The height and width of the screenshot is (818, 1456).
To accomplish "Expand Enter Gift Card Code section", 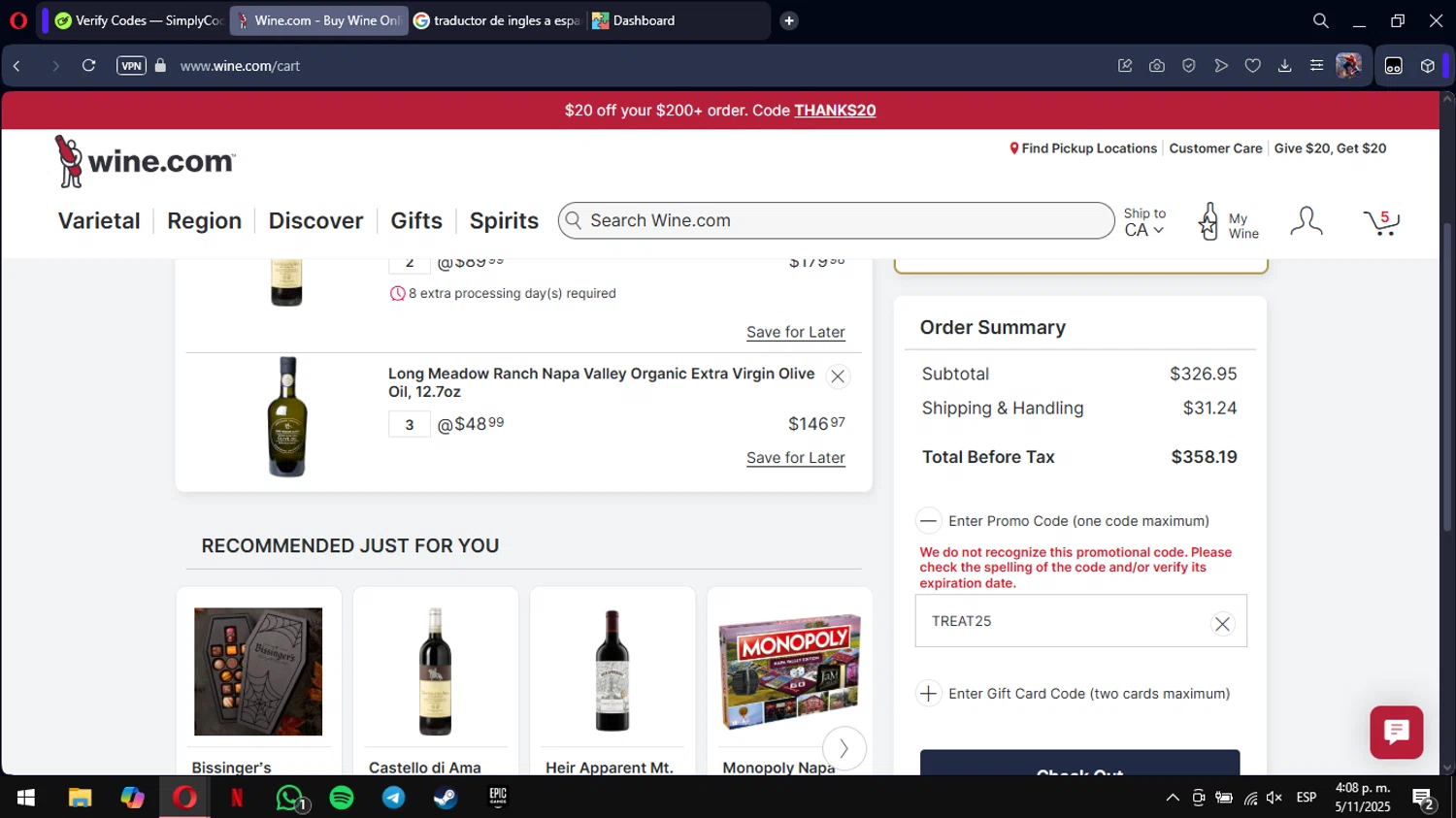I will [929, 694].
